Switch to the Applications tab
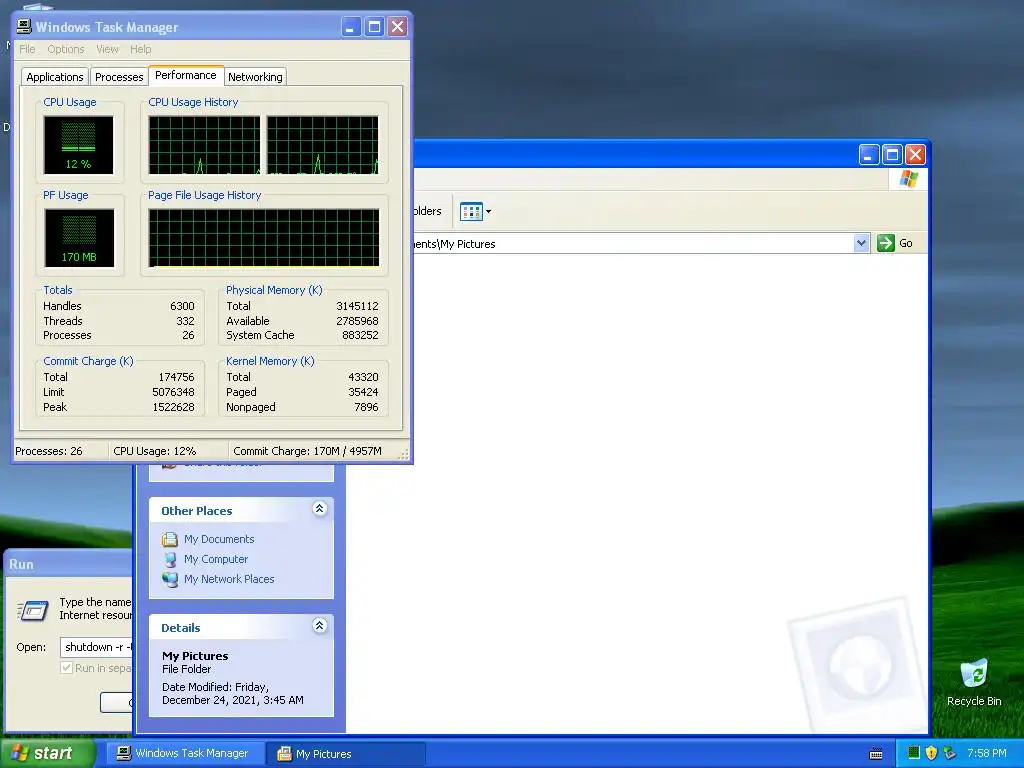Viewport: 1024px width, 768px height. tap(55, 77)
